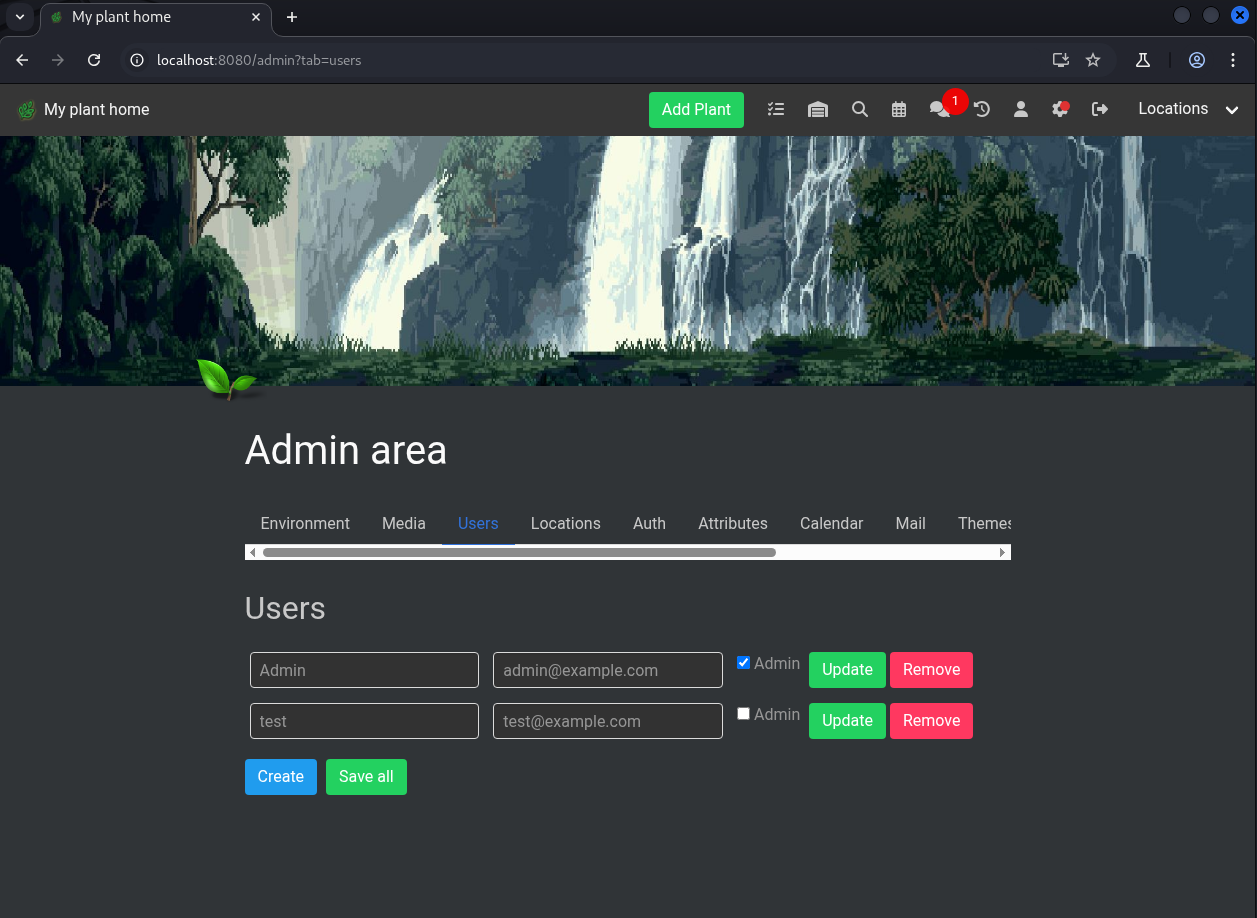Uncheck Admin checkbox for Admin user
The height and width of the screenshot is (918, 1257).
click(743, 662)
